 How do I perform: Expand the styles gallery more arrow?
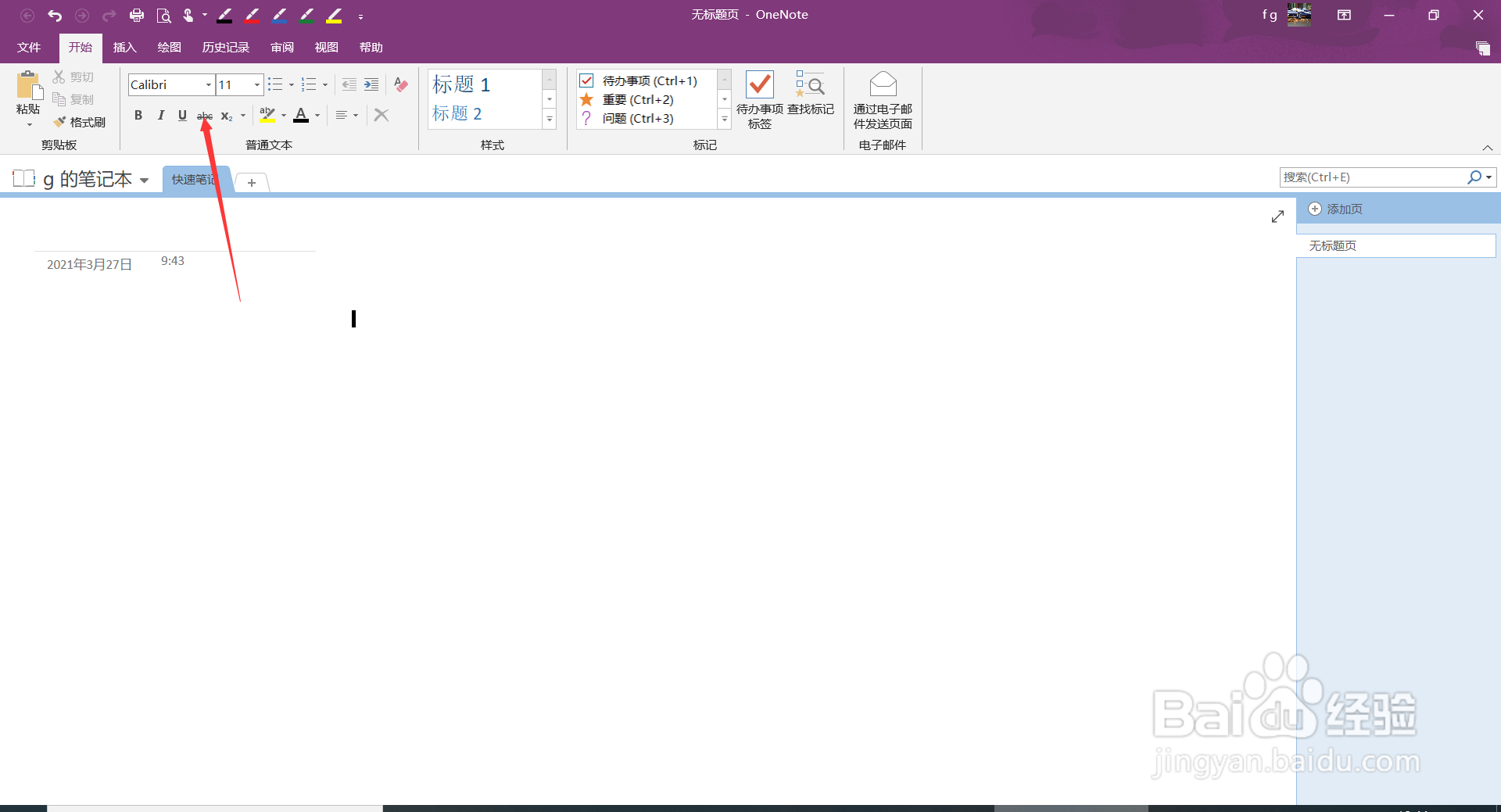(x=550, y=119)
